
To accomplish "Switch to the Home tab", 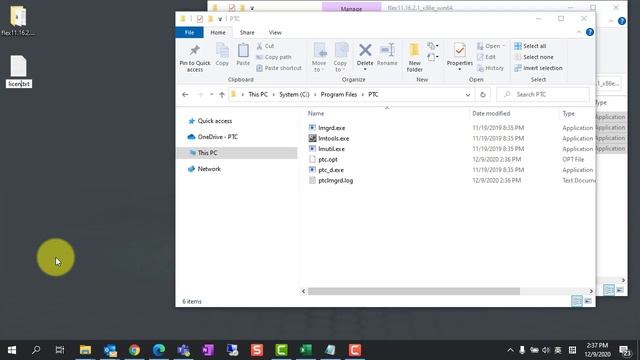I will [x=218, y=32].
